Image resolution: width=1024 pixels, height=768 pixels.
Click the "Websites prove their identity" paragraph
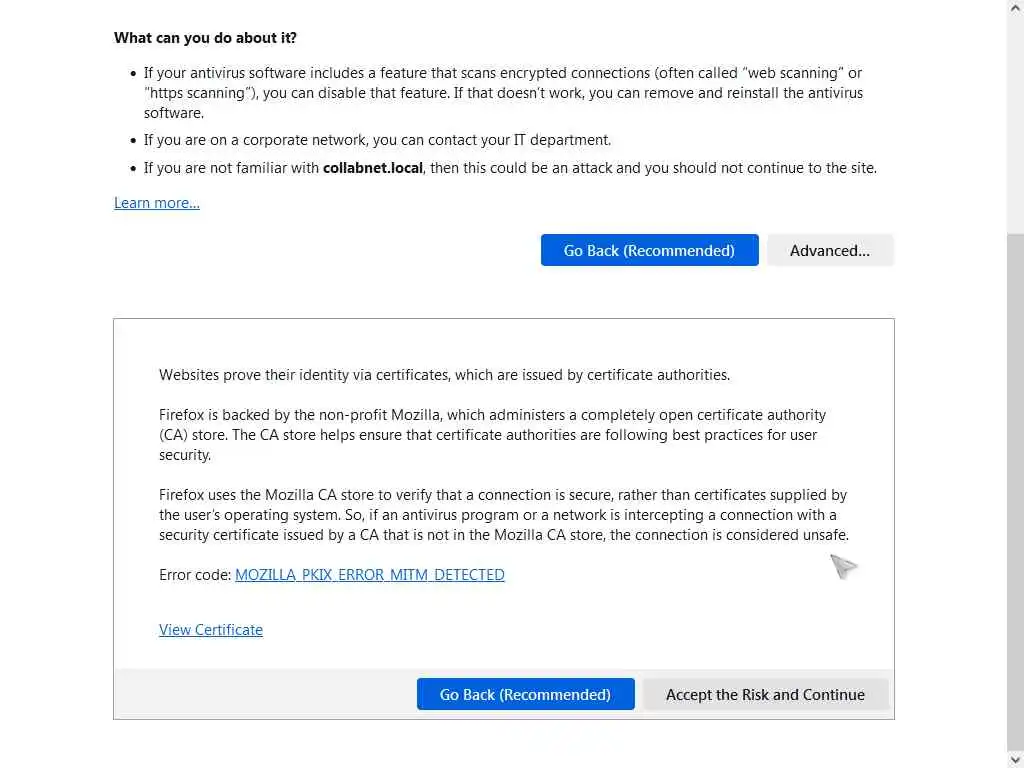point(444,375)
